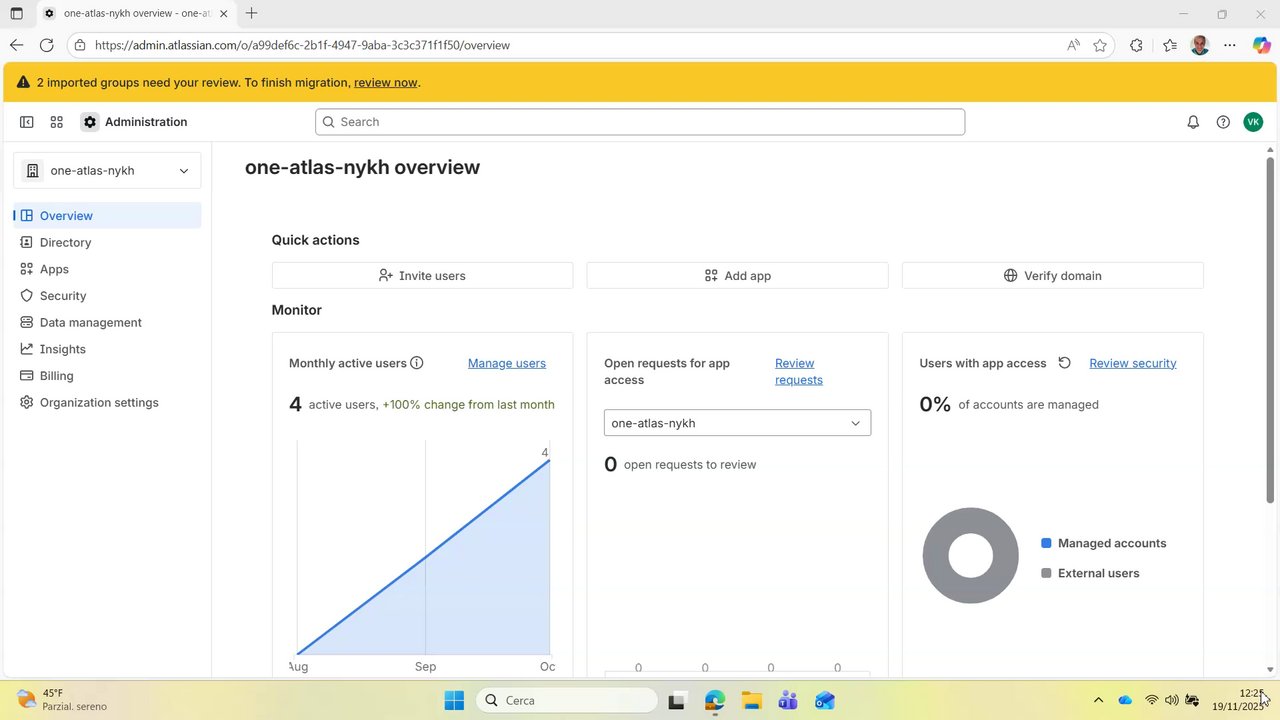Click the "of accounts are managed" text
The width and height of the screenshot is (1280, 720).
point(1028,404)
